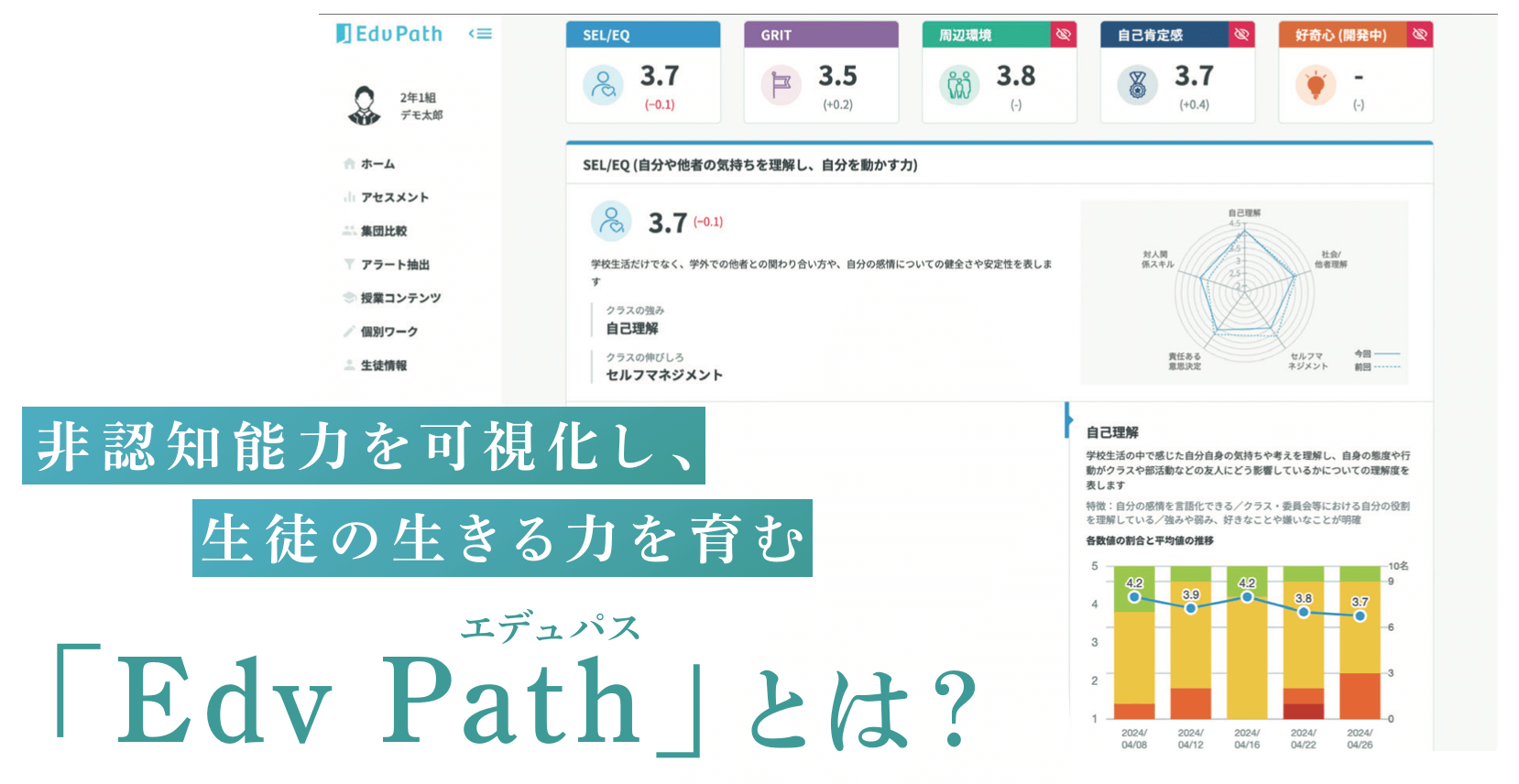Click the home icon beside ホーム

[x=349, y=164]
